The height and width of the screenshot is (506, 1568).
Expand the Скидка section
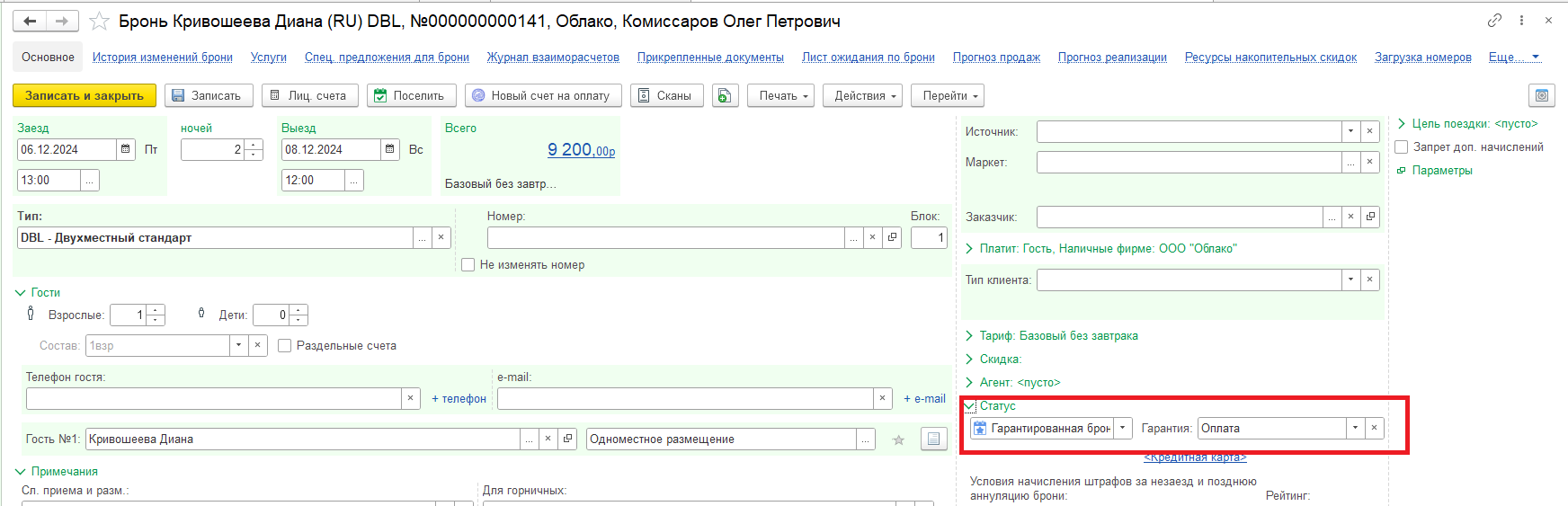coord(969,359)
